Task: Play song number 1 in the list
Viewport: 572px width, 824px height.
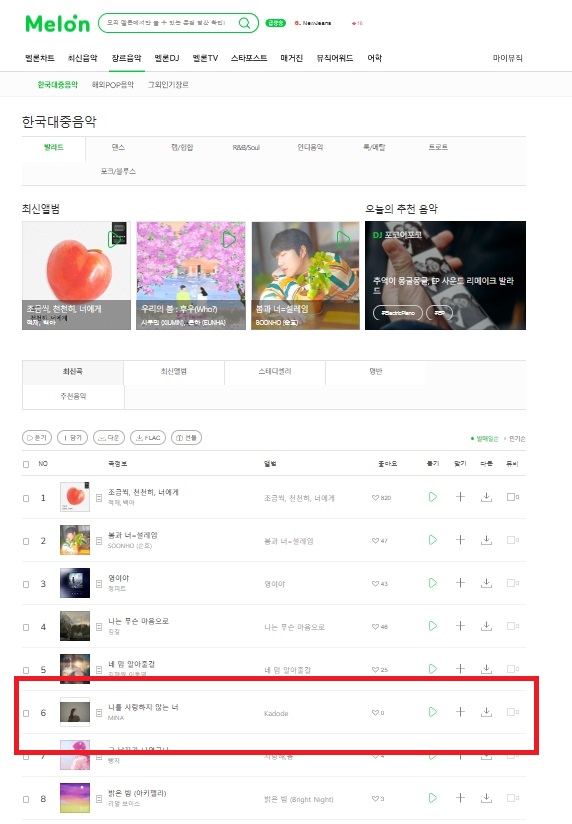Action: point(433,497)
